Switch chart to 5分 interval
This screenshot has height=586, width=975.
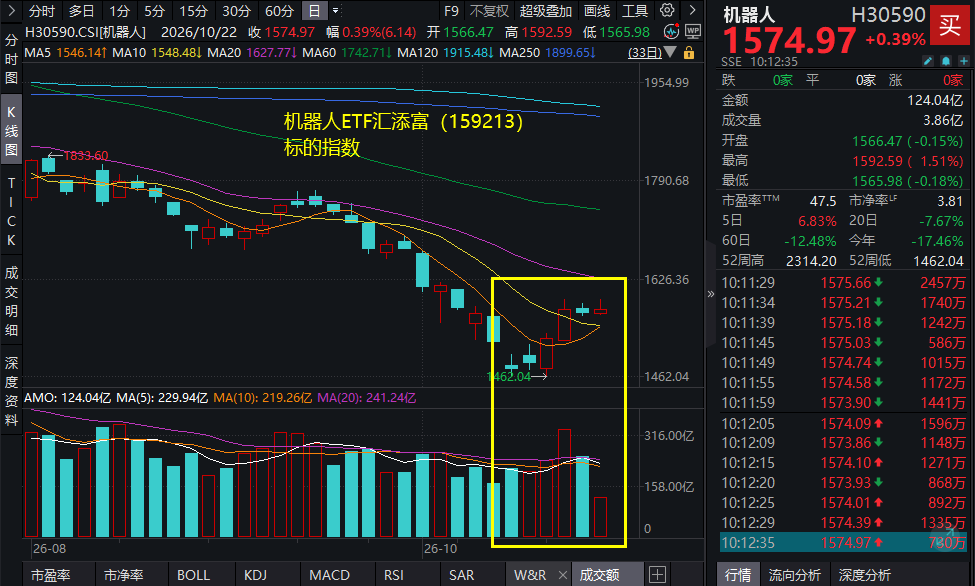tap(154, 11)
